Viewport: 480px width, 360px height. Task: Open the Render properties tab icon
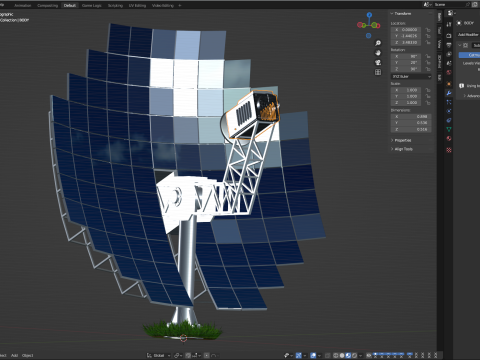[449, 36]
